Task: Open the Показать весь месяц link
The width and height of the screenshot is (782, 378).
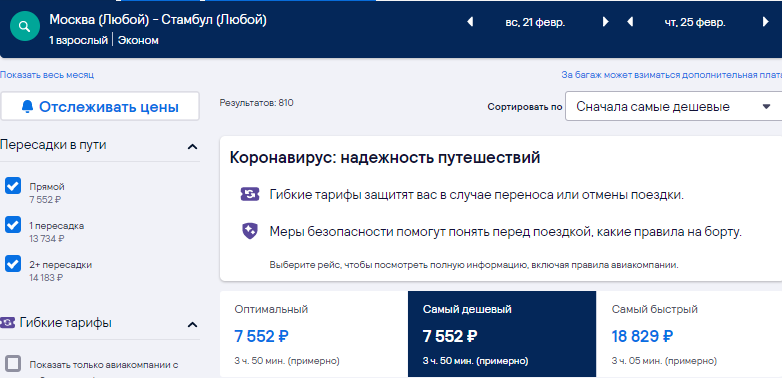Action: (x=47, y=75)
